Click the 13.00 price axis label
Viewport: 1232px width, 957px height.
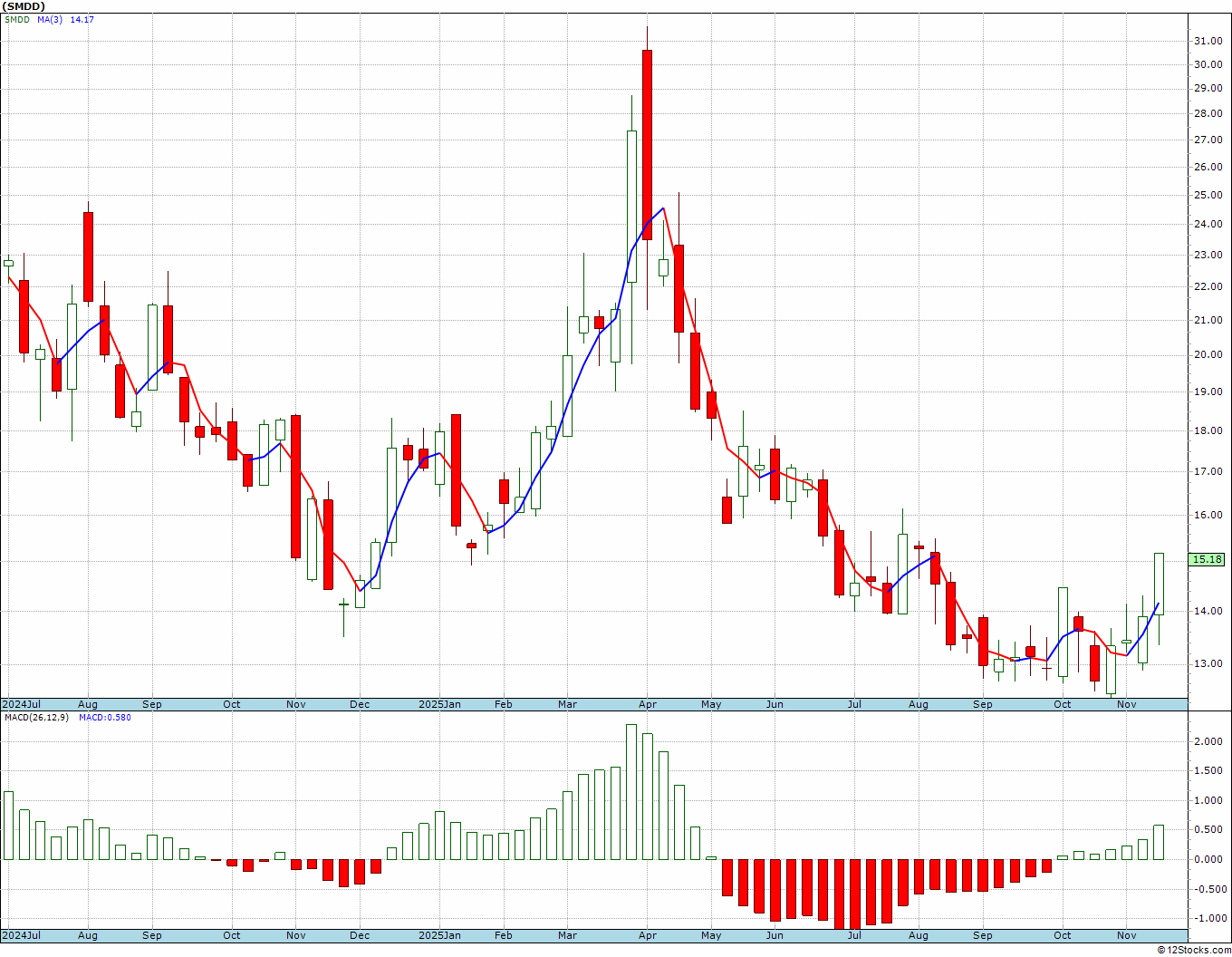pyautogui.click(x=1208, y=663)
